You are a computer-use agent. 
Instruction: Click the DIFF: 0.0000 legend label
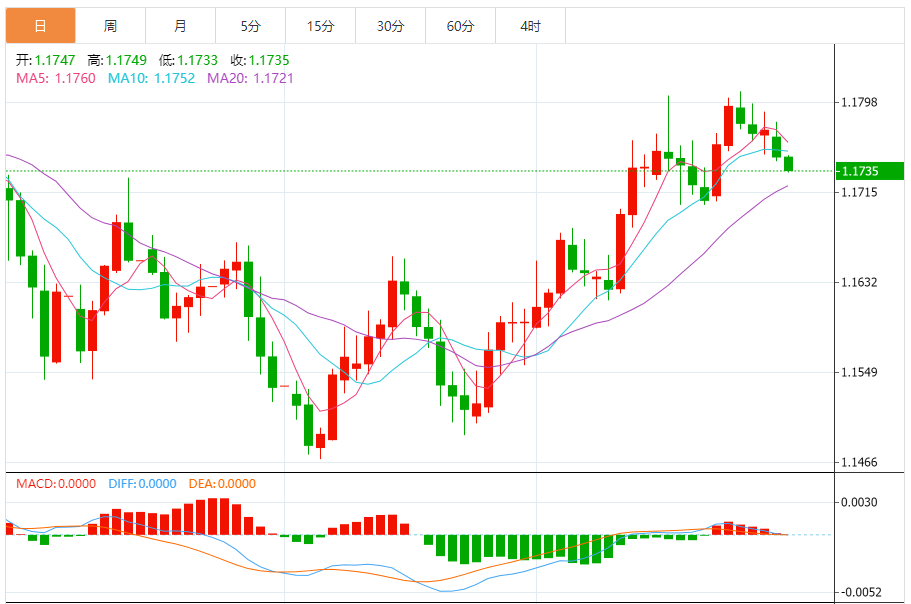140,484
